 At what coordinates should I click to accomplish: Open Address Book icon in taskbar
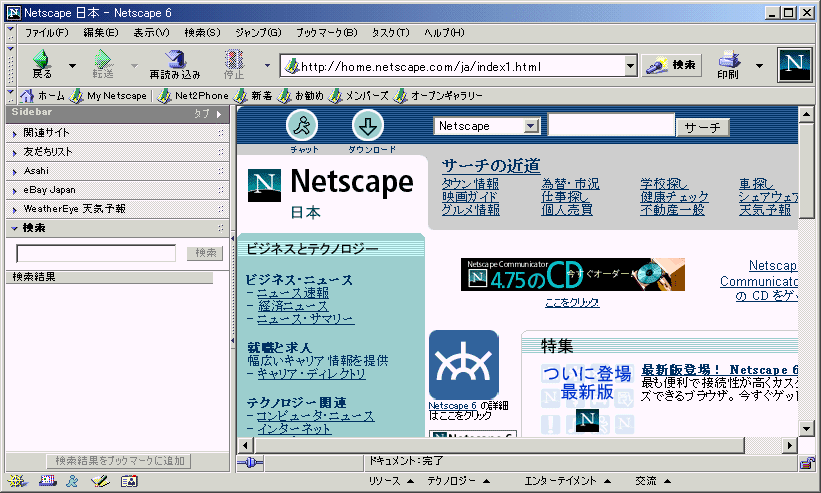click(129, 481)
